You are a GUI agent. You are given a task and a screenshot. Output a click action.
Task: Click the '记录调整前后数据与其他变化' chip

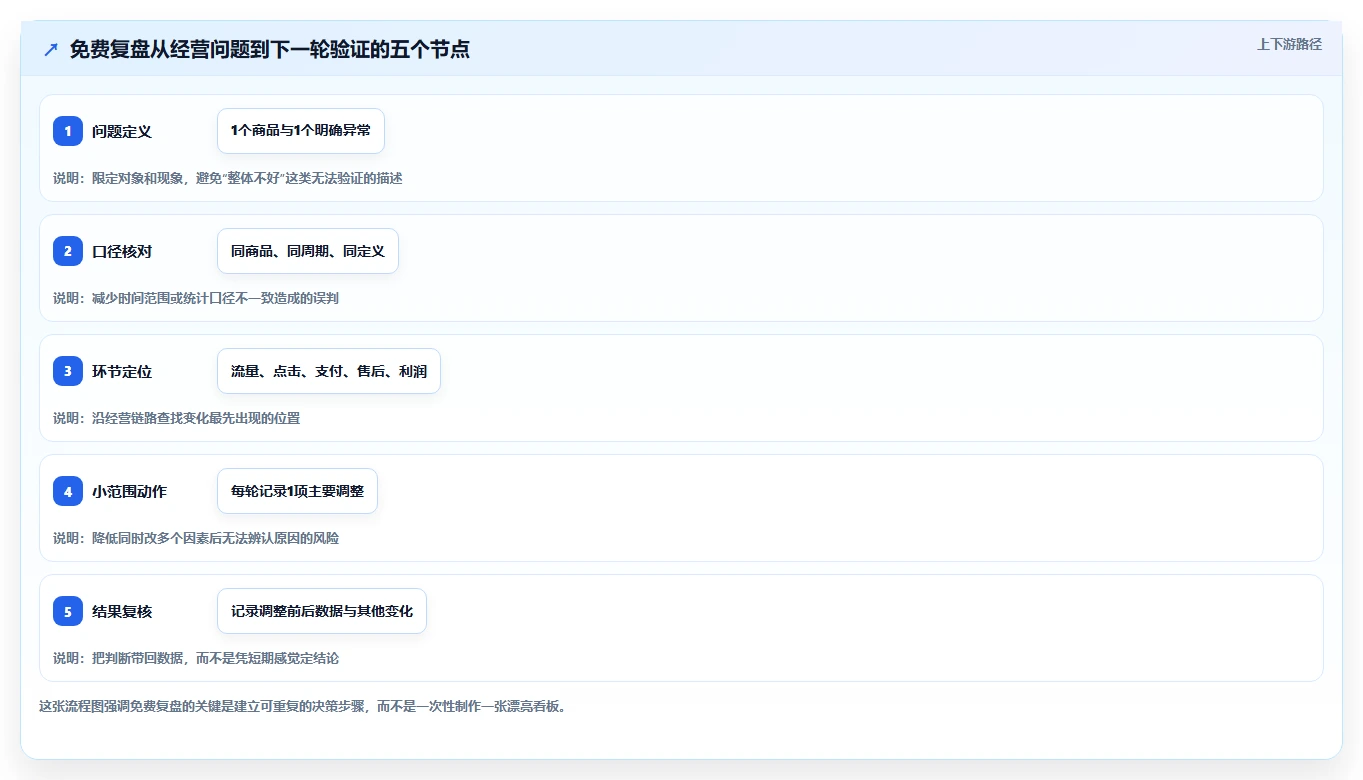pos(322,611)
